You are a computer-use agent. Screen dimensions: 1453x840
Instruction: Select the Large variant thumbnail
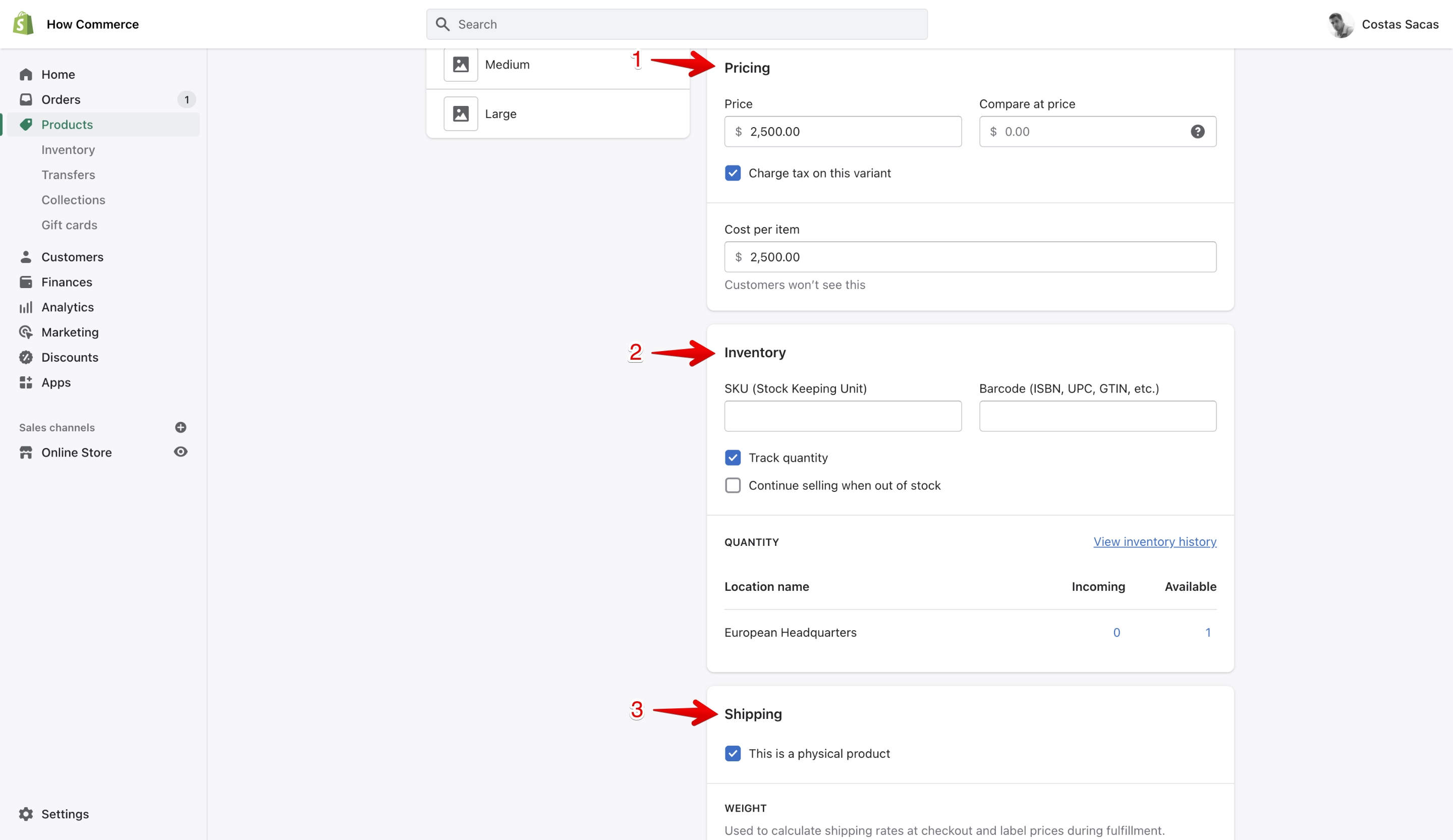click(x=460, y=114)
